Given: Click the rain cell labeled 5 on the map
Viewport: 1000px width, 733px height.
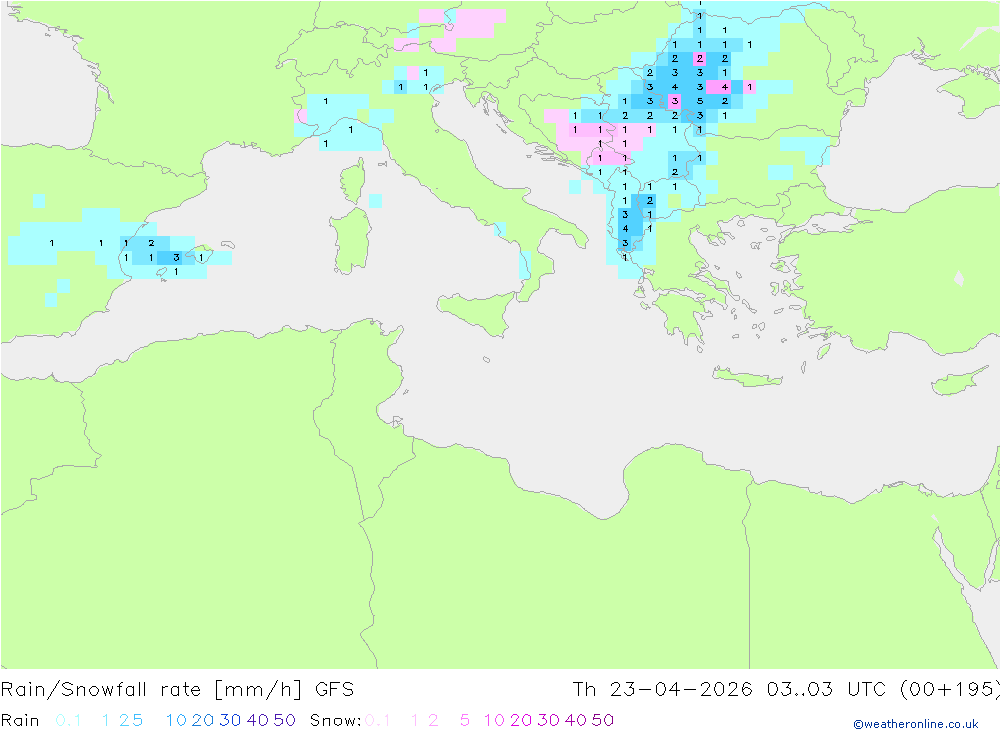Looking at the screenshot, I should click(x=700, y=101).
